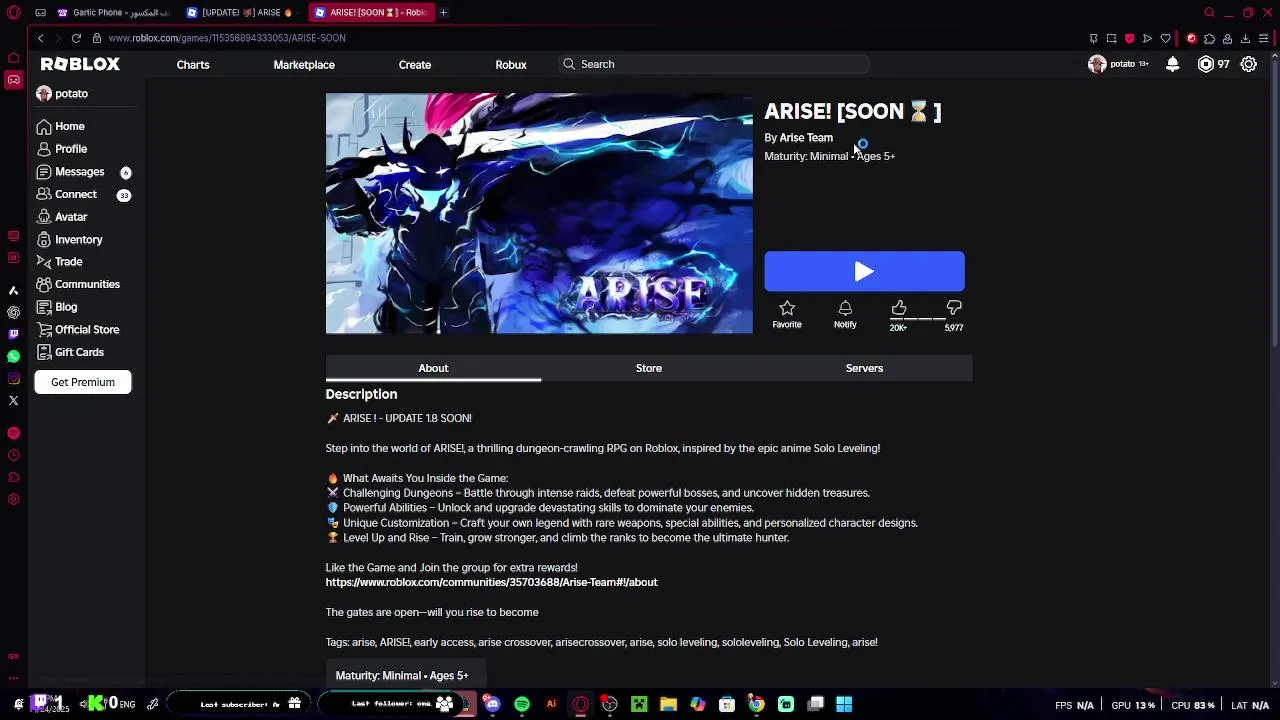Open Roblox notifications bell in the header
The height and width of the screenshot is (720, 1280).
point(1173,64)
